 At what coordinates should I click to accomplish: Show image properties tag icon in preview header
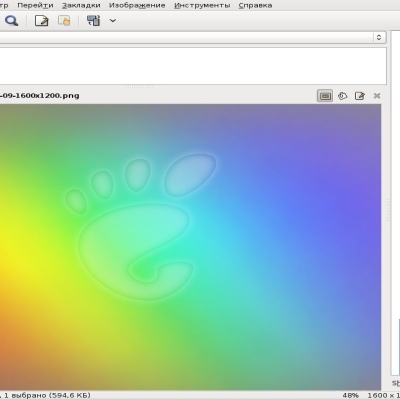click(x=343, y=96)
